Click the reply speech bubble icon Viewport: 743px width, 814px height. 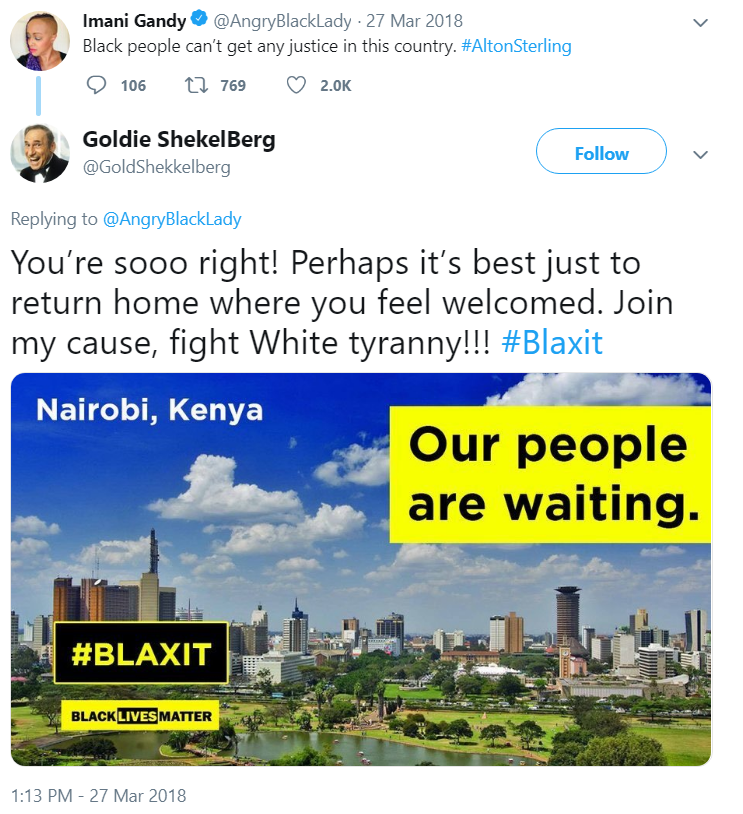[96, 85]
